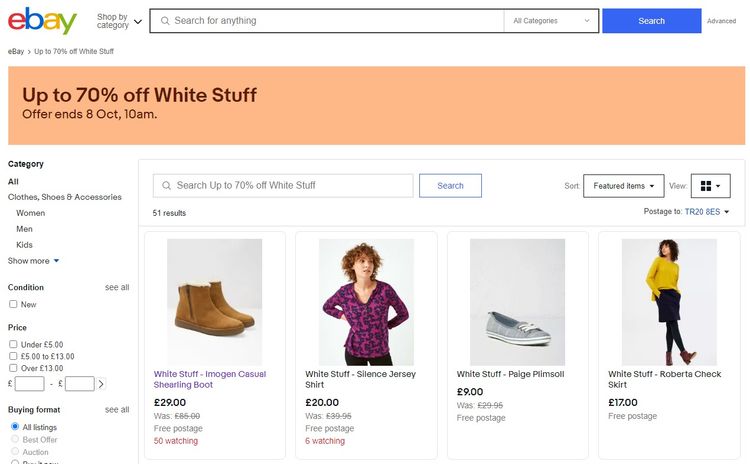Open Imogen Casual Shearling Boot image
The height and width of the screenshot is (464, 750).
click(214, 302)
